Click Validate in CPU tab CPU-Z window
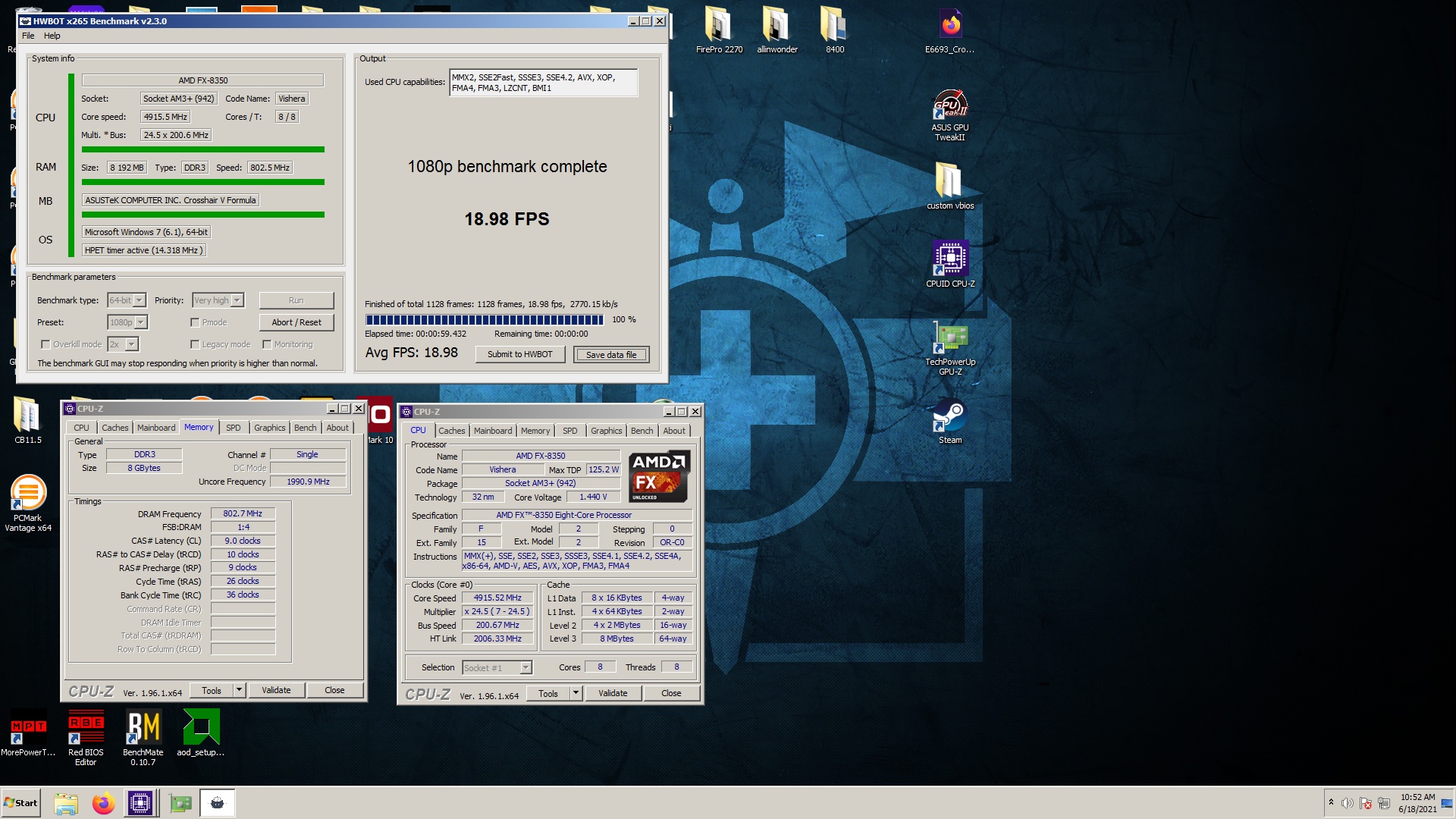1456x819 pixels. click(x=613, y=693)
